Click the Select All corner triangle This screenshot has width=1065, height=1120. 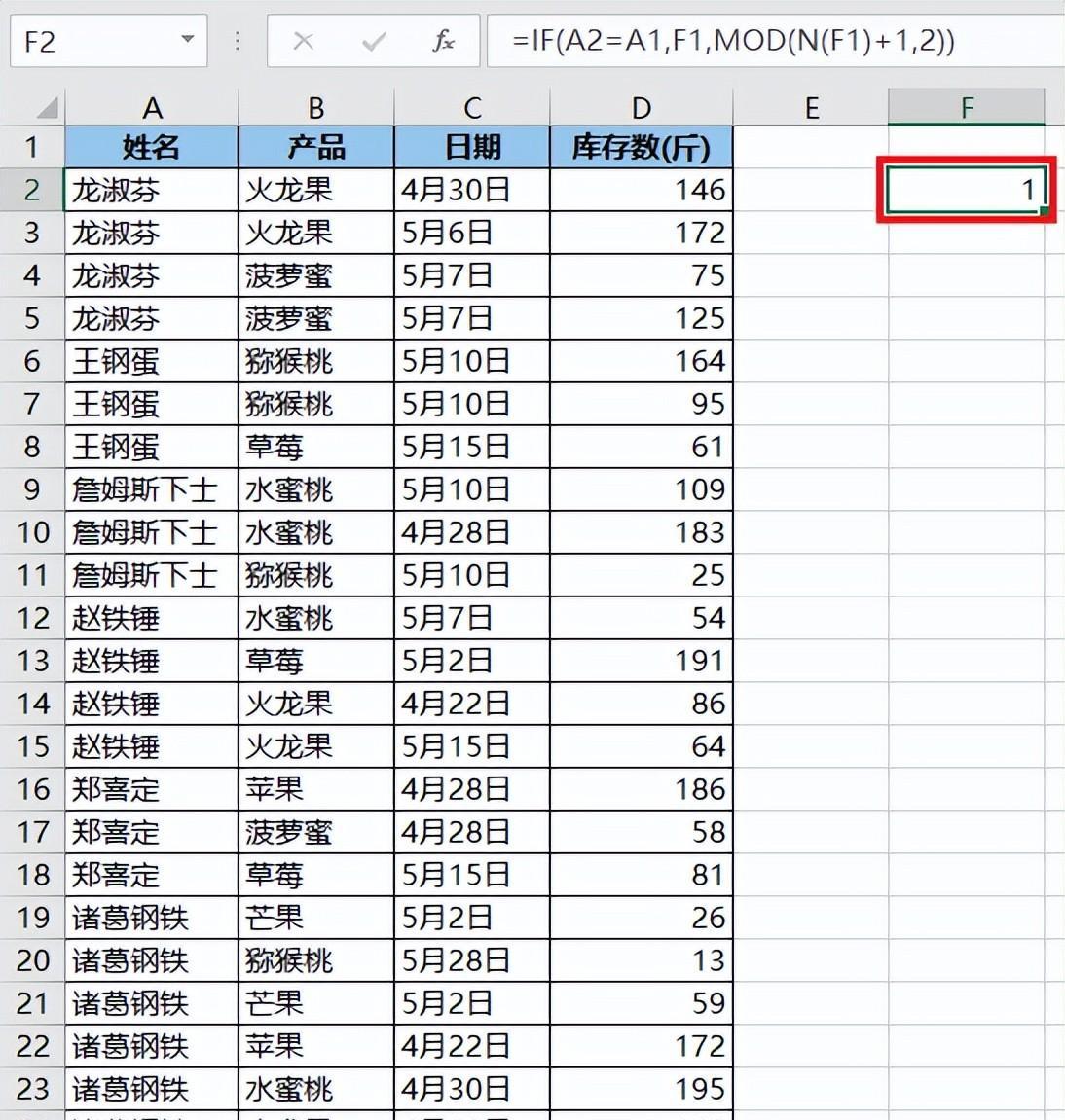47,108
